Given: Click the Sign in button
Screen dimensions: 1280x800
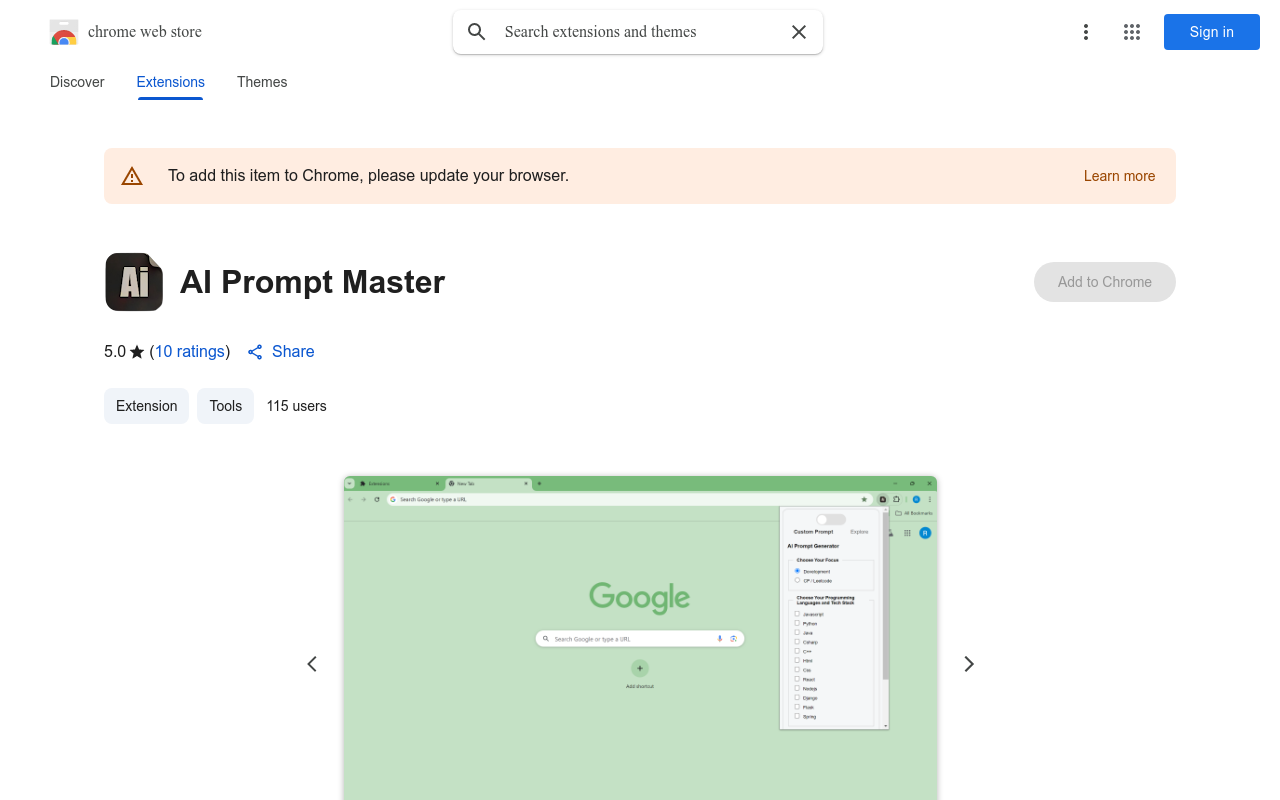Looking at the screenshot, I should [x=1212, y=32].
